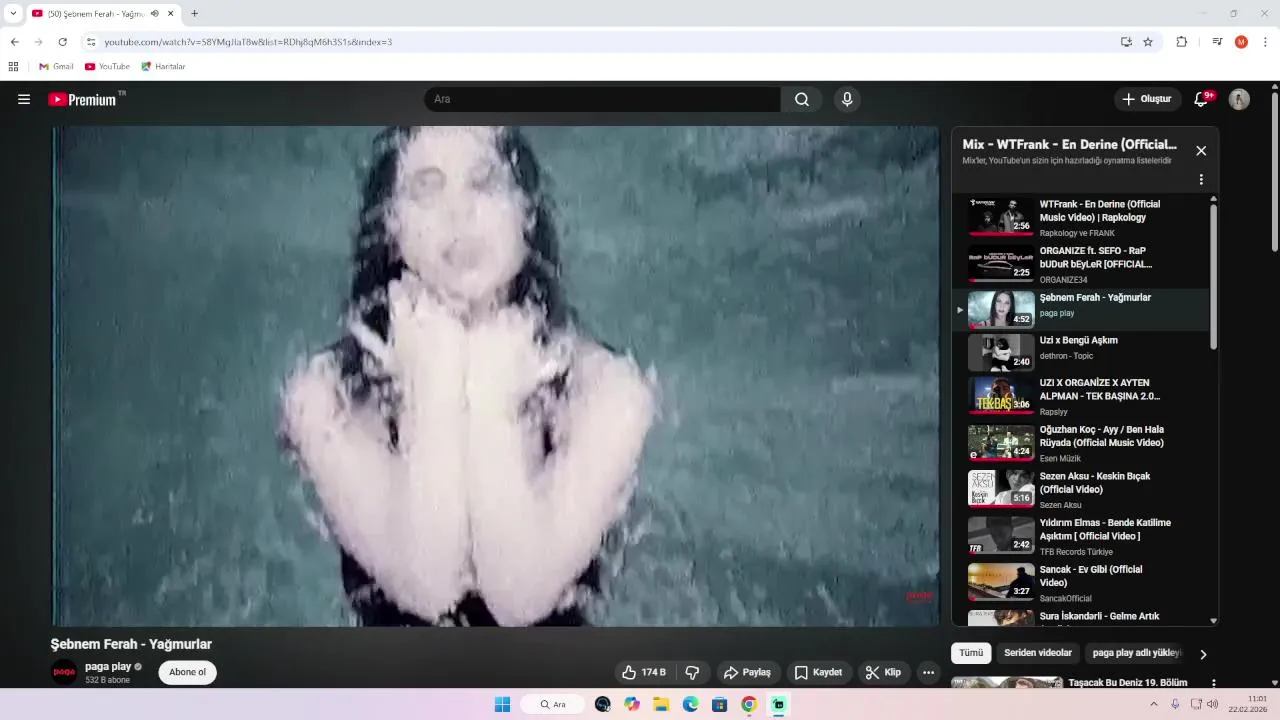Close the Mix playlist panel
Screen dimensions: 1280x720
tap(1201, 150)
